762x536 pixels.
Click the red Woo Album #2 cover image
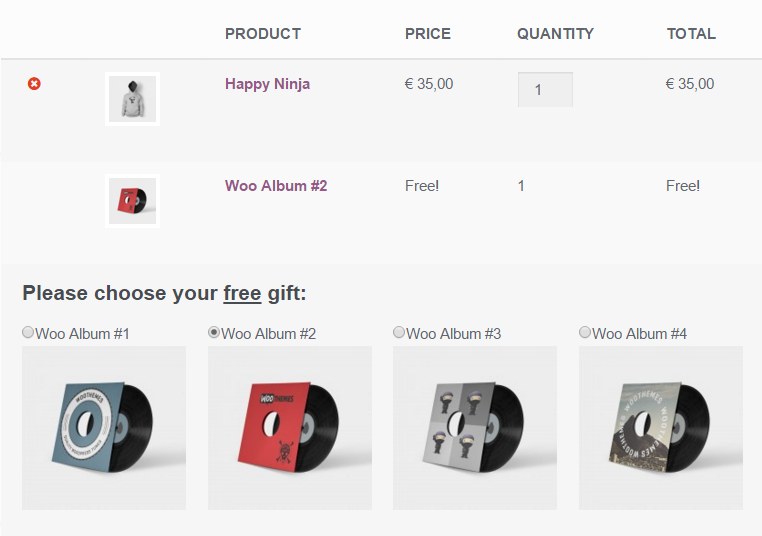click(x=290, y=428)
